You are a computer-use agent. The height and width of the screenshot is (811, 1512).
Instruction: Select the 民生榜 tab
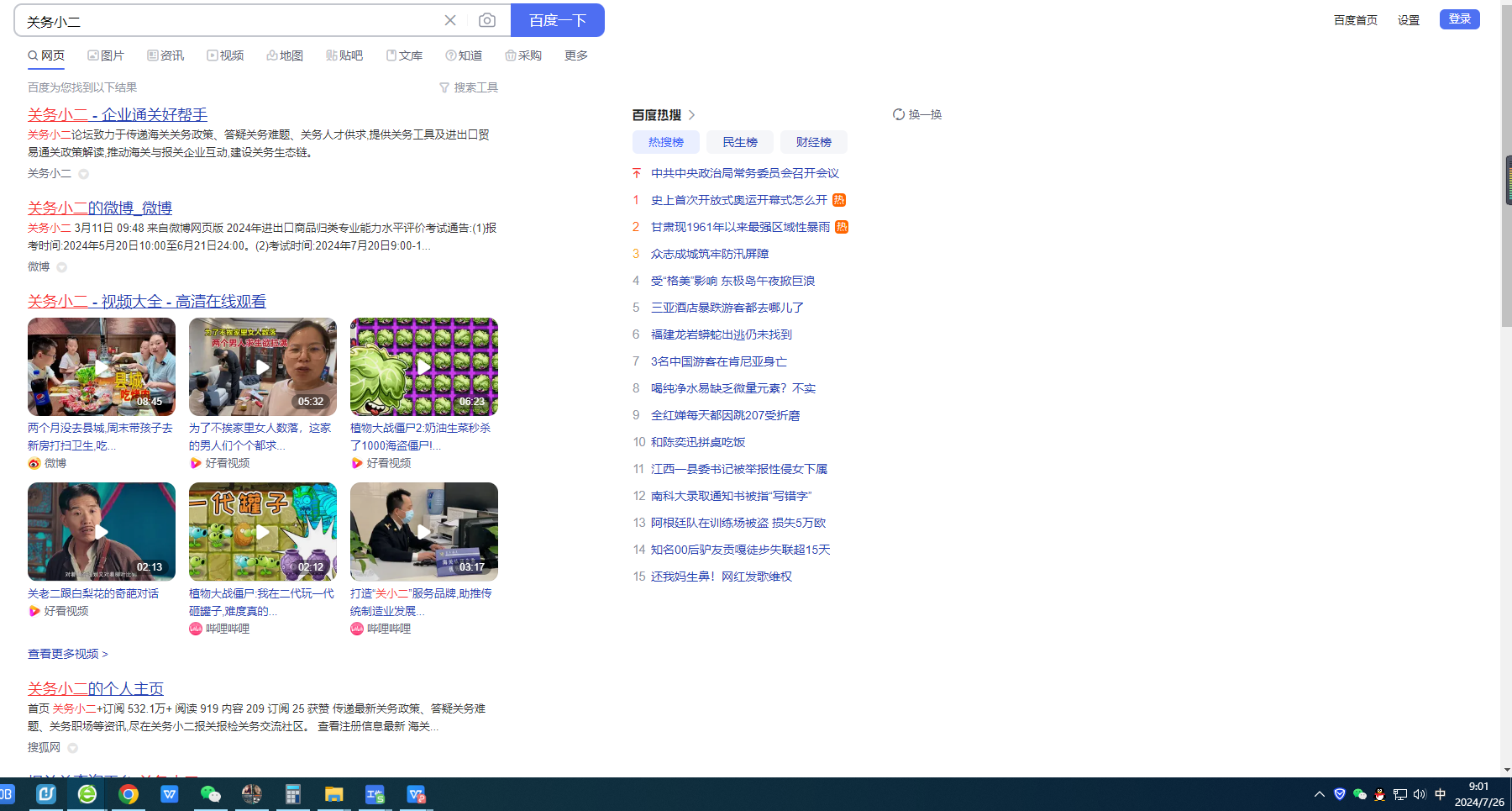coord(740,142)
